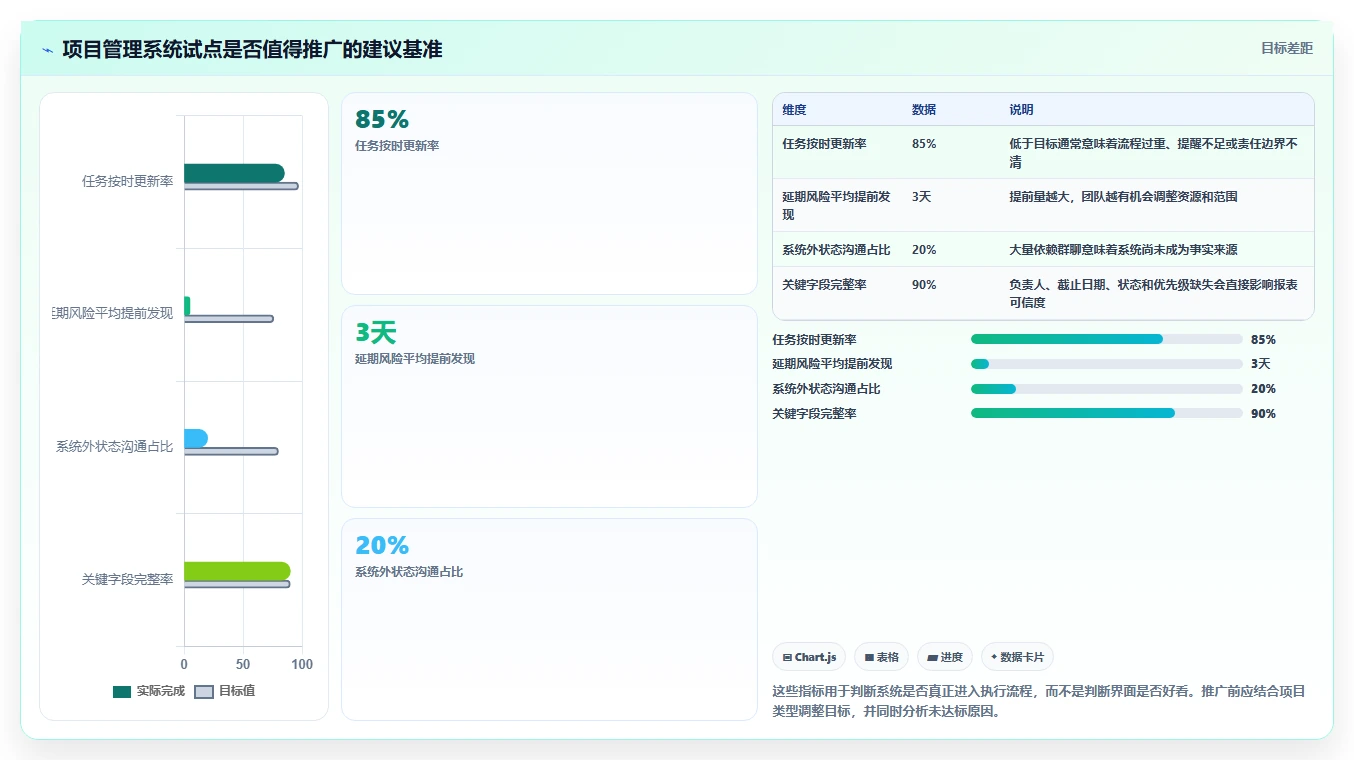1354x760 pixels.
Task: Click the lightning icon beside the dashboard title
Action: pos(48,50)
